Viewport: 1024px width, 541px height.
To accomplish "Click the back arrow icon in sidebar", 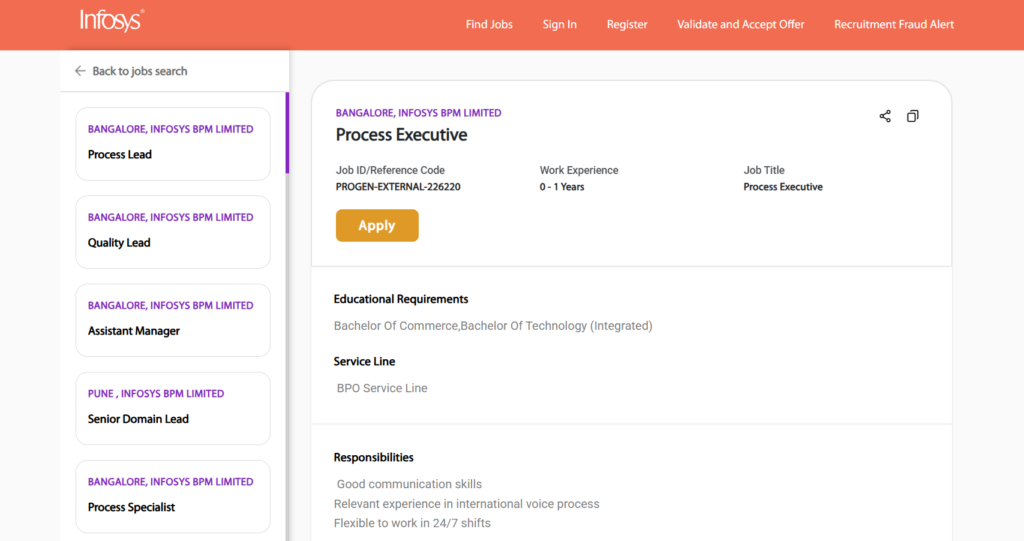I will 80,71.
